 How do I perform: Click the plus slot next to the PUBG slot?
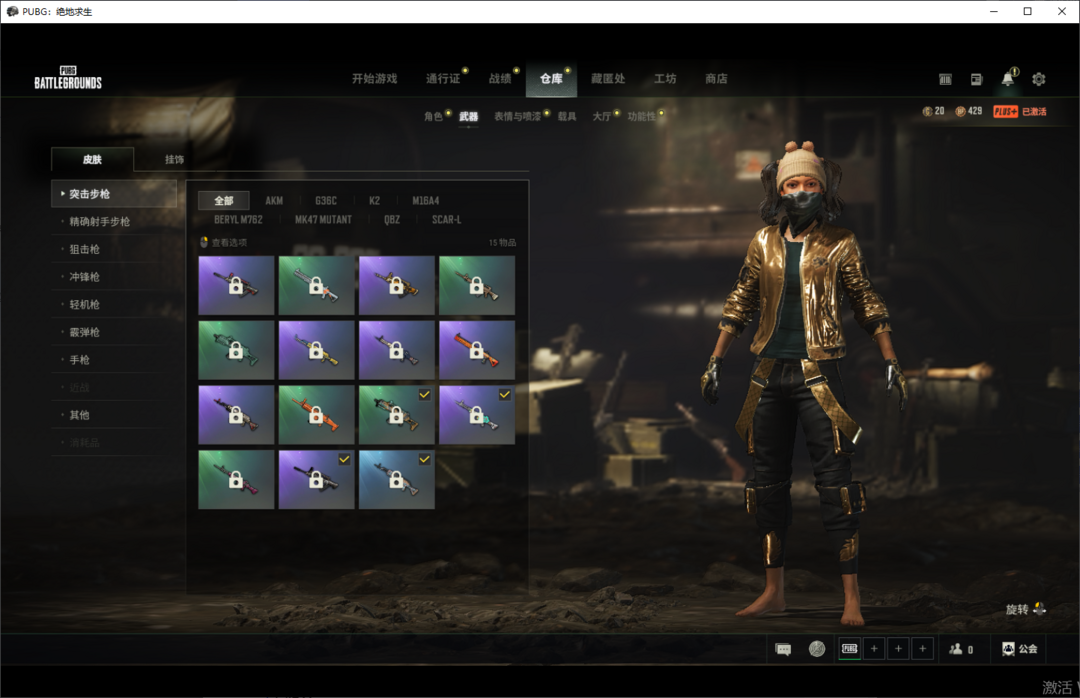tap(874, 648)
